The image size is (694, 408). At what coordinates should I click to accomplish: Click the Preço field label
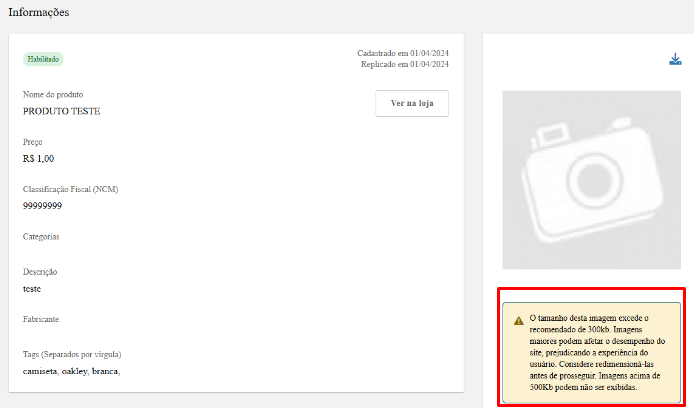pyautogui.click(x=33, y=142)
